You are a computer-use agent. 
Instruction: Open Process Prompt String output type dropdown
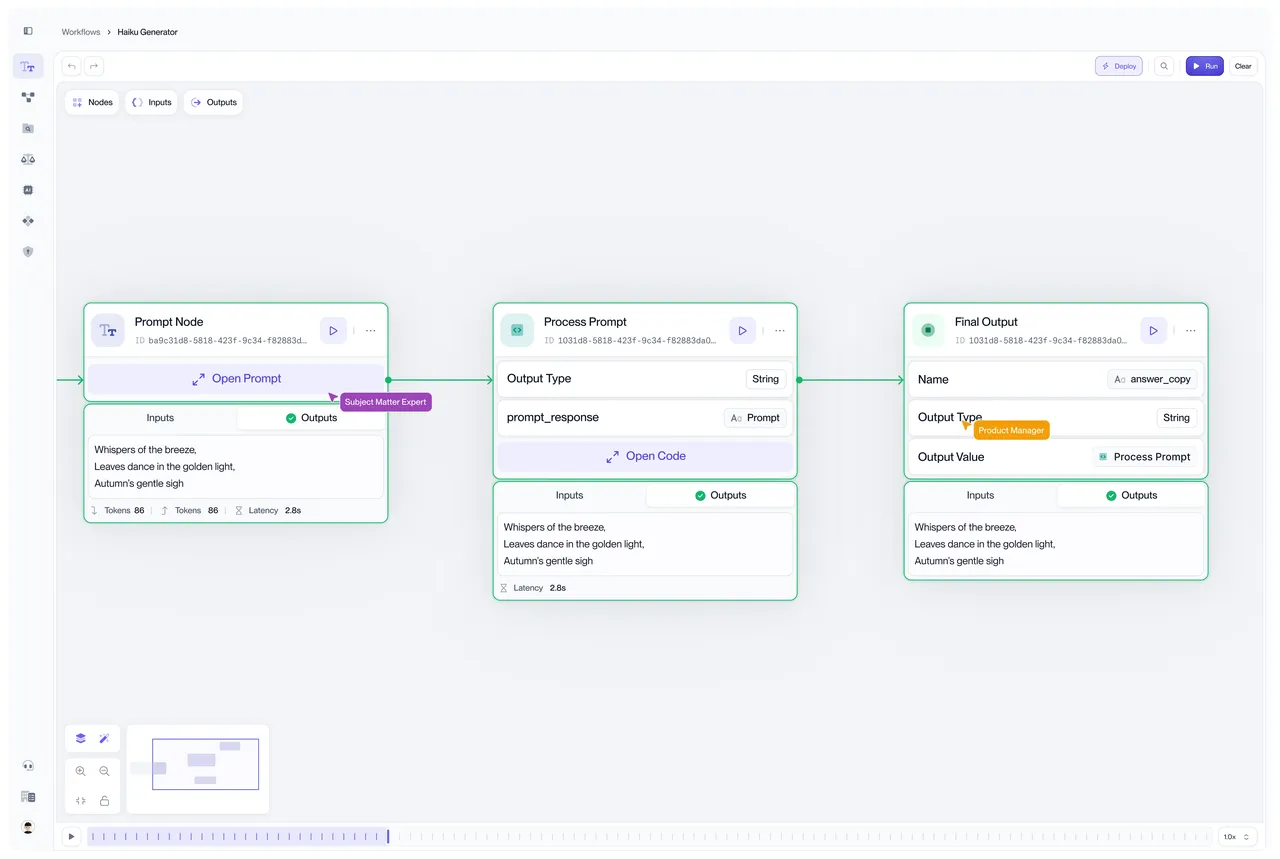765,379
